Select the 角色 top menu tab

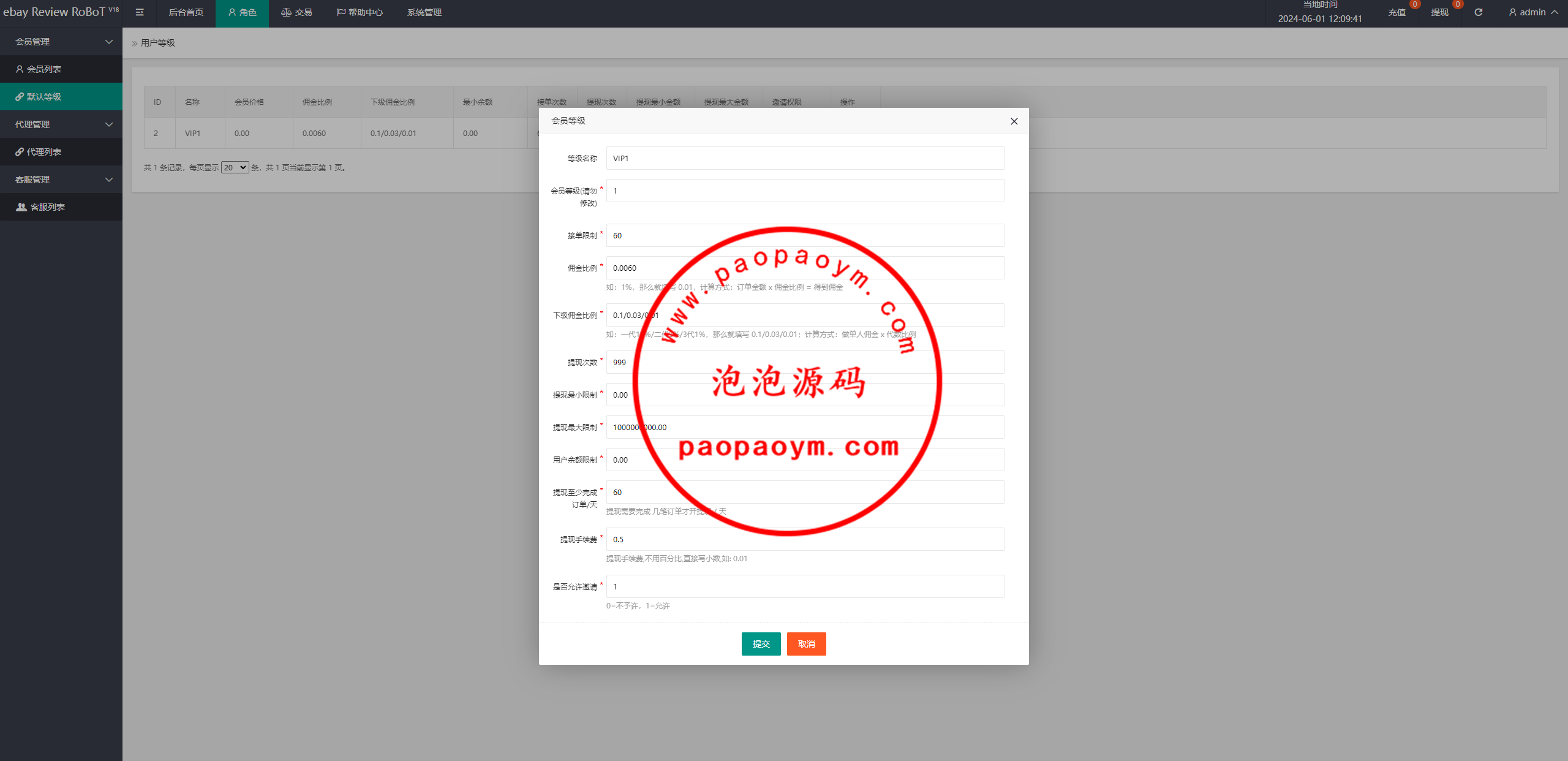coord(242,12)
